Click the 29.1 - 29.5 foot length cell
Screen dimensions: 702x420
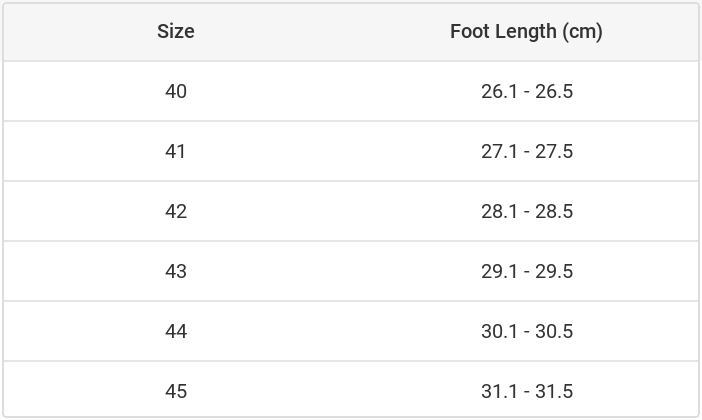(526, 271)
